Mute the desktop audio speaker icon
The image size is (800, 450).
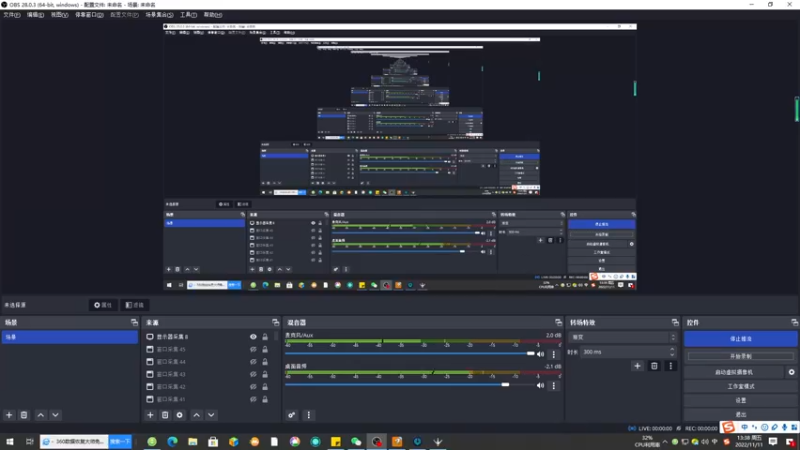[x=540, y=386]
